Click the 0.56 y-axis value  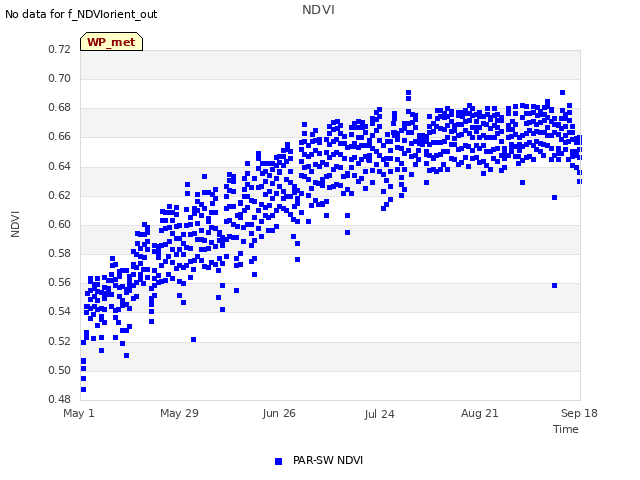coord(60,282)
